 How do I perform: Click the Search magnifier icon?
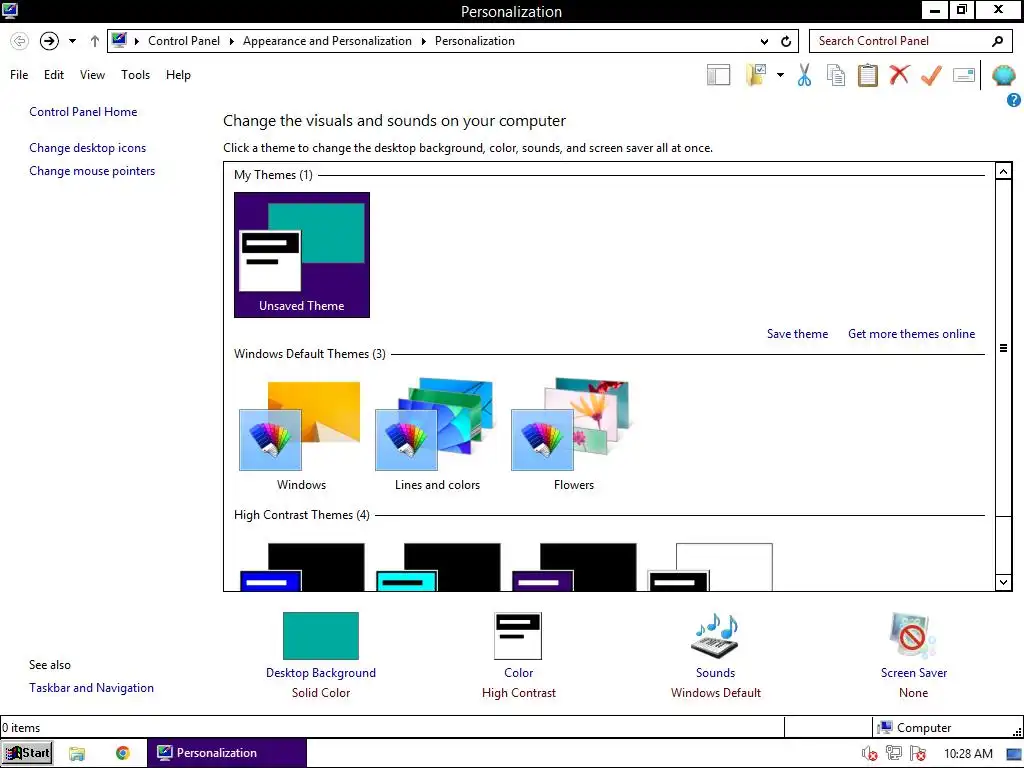[x=997, y=41]
